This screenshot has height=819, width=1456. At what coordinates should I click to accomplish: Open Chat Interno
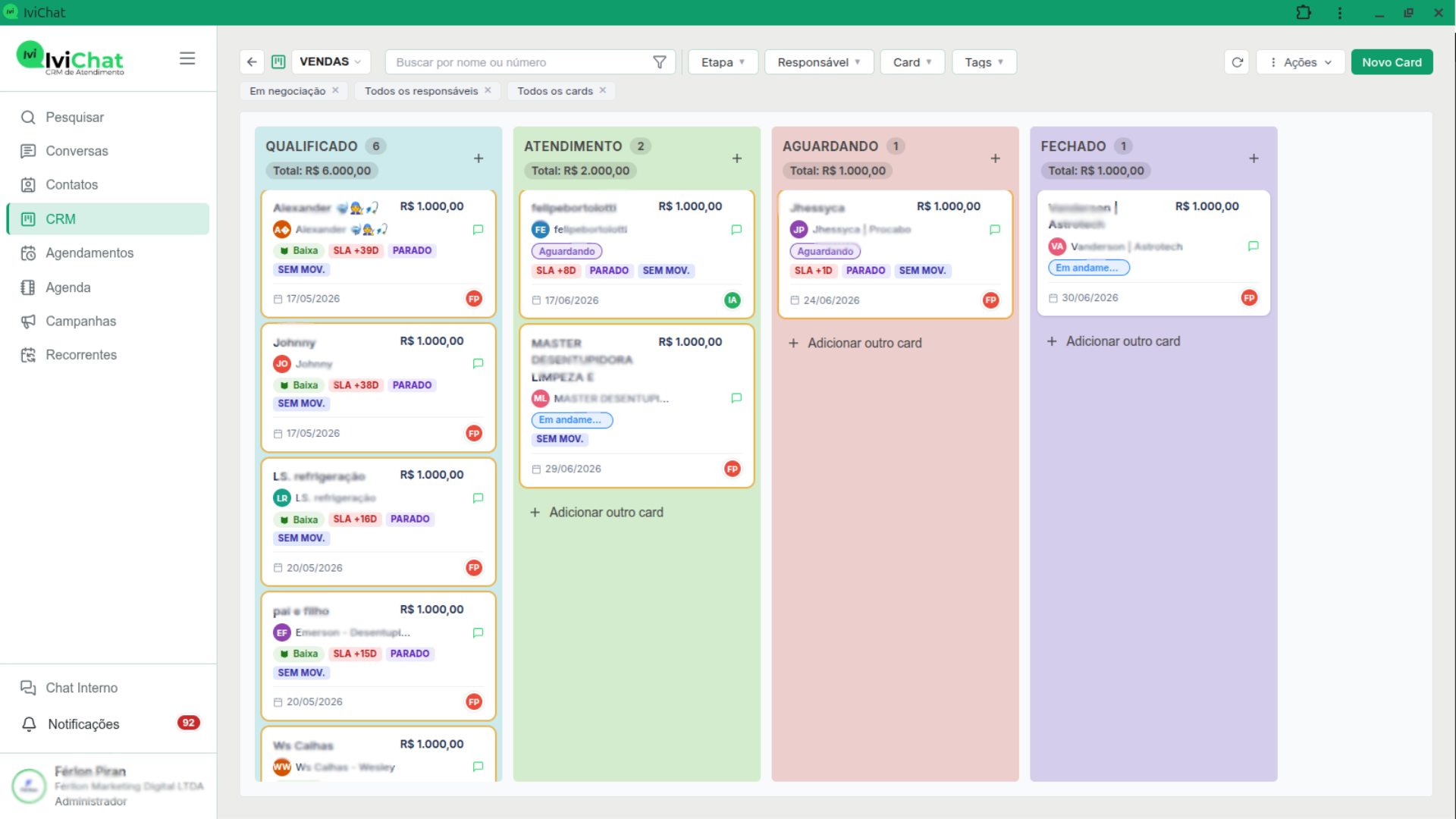[108, 688]
